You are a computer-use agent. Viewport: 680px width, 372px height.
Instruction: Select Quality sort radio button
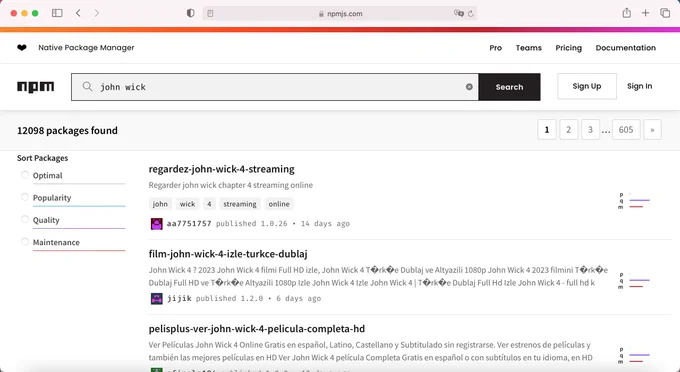tap(25, 219)
